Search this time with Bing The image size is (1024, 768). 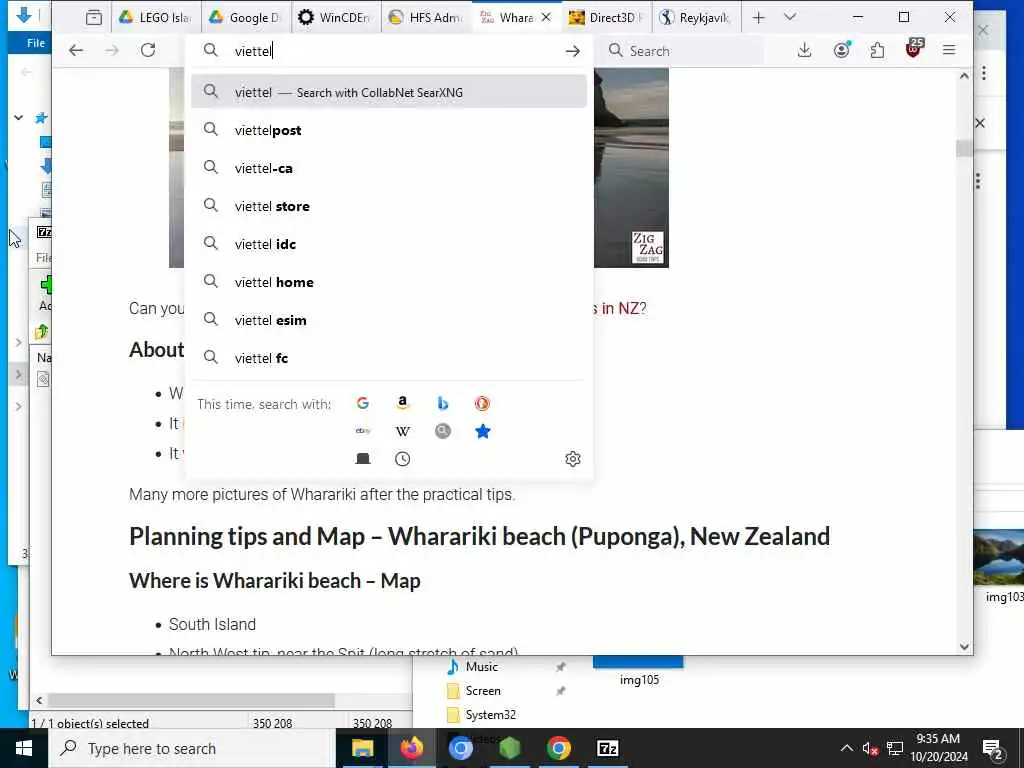443,404
